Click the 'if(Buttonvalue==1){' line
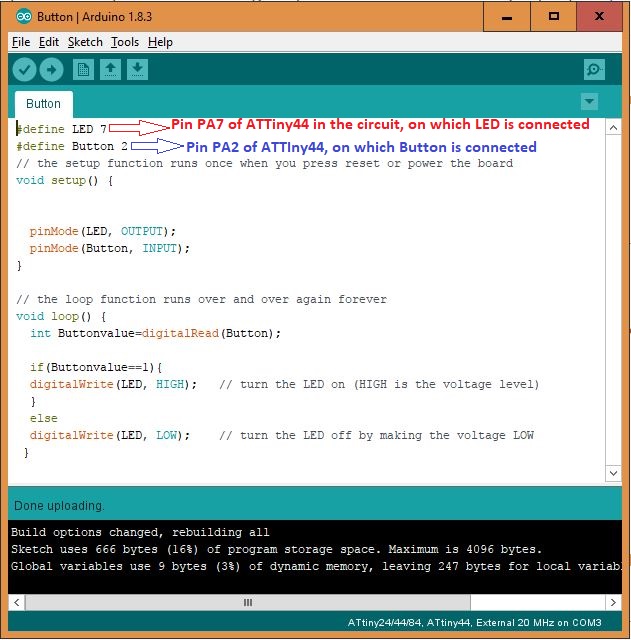Viewport: 631px width, 640px height. tap(96, 367)
